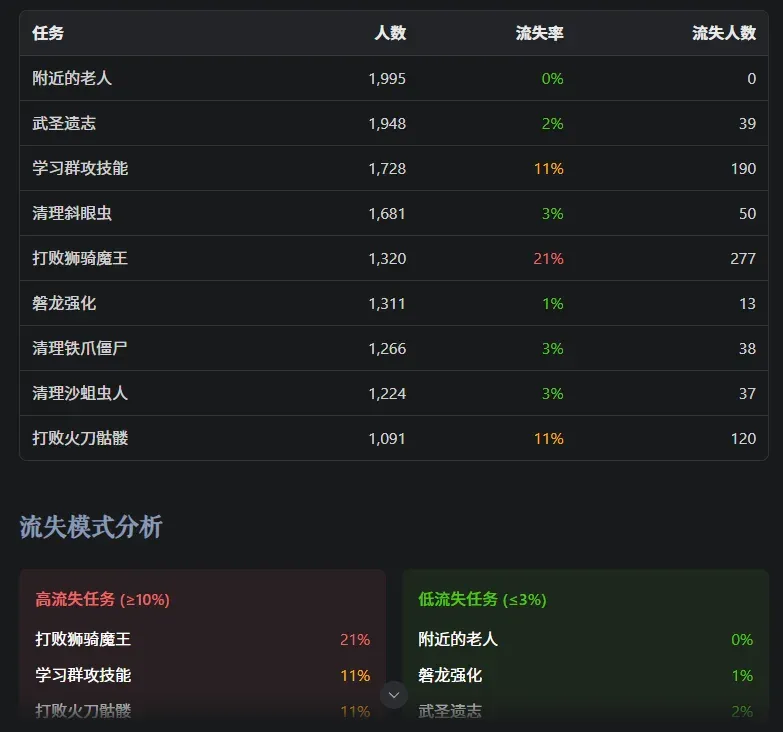Select the 清理铁爪僵尸 task row

(x=393, y=348)
